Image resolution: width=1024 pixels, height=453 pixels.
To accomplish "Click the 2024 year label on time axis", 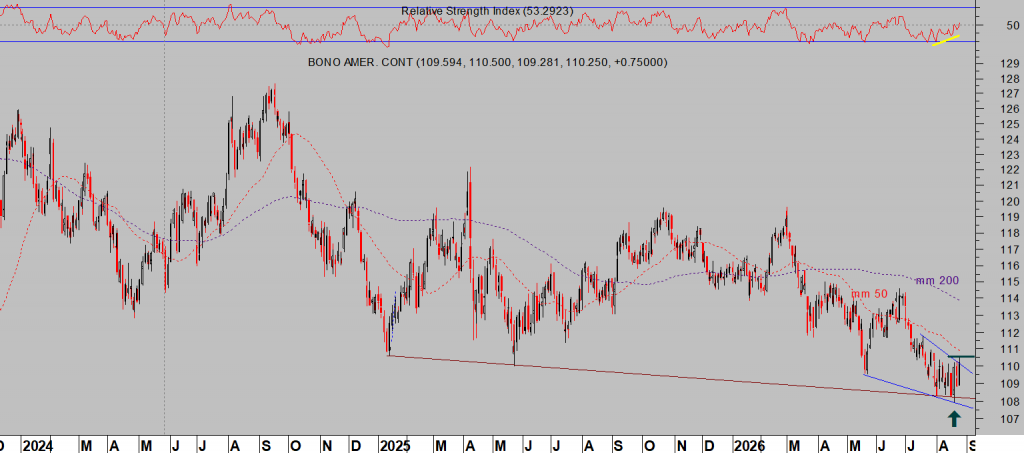I will (37, 446).
